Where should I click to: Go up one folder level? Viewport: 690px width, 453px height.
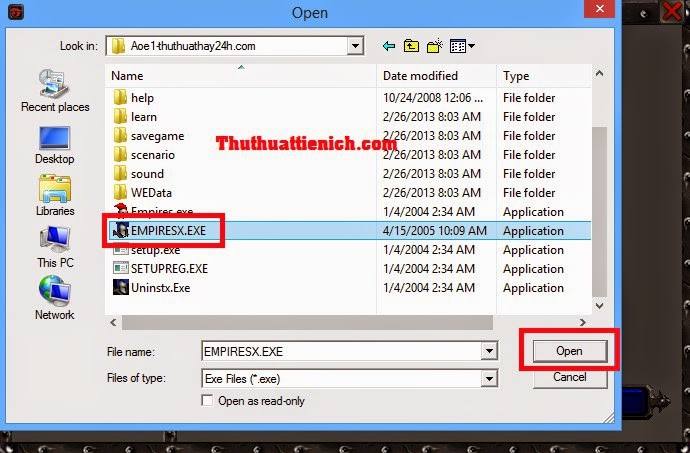tap(411, 46)
